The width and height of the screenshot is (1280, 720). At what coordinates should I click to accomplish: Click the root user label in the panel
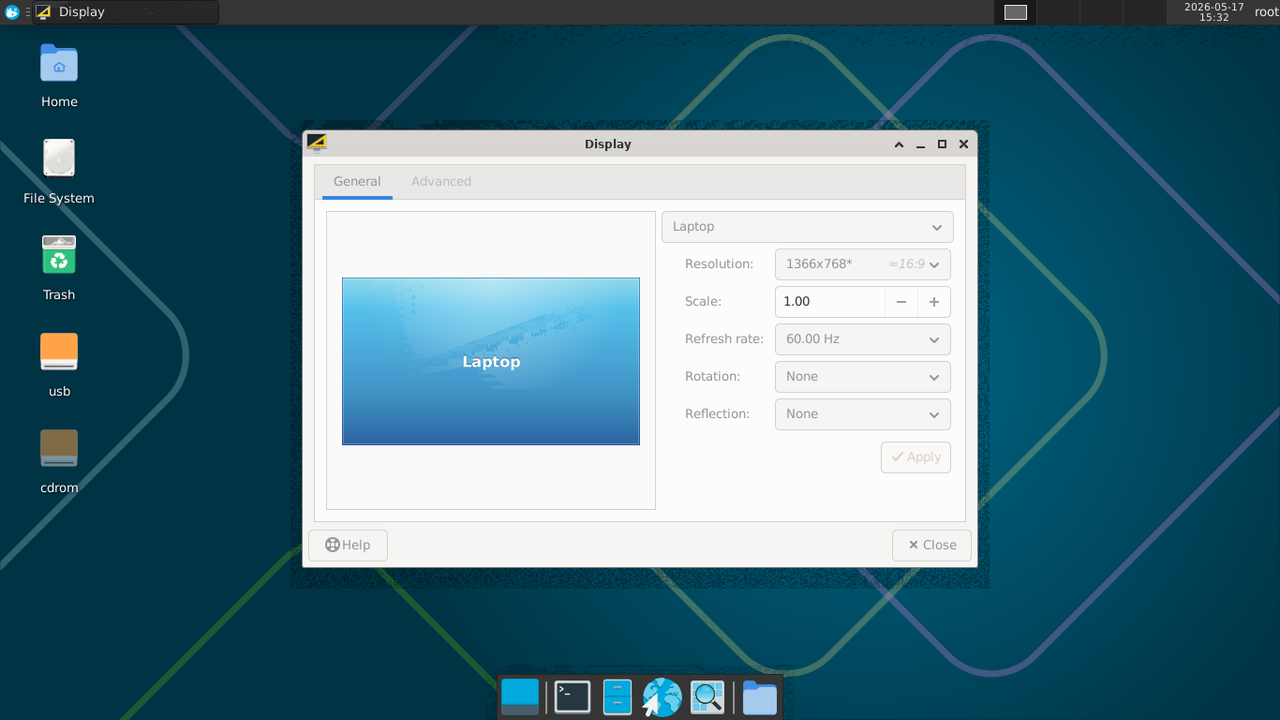[1266, 12]
